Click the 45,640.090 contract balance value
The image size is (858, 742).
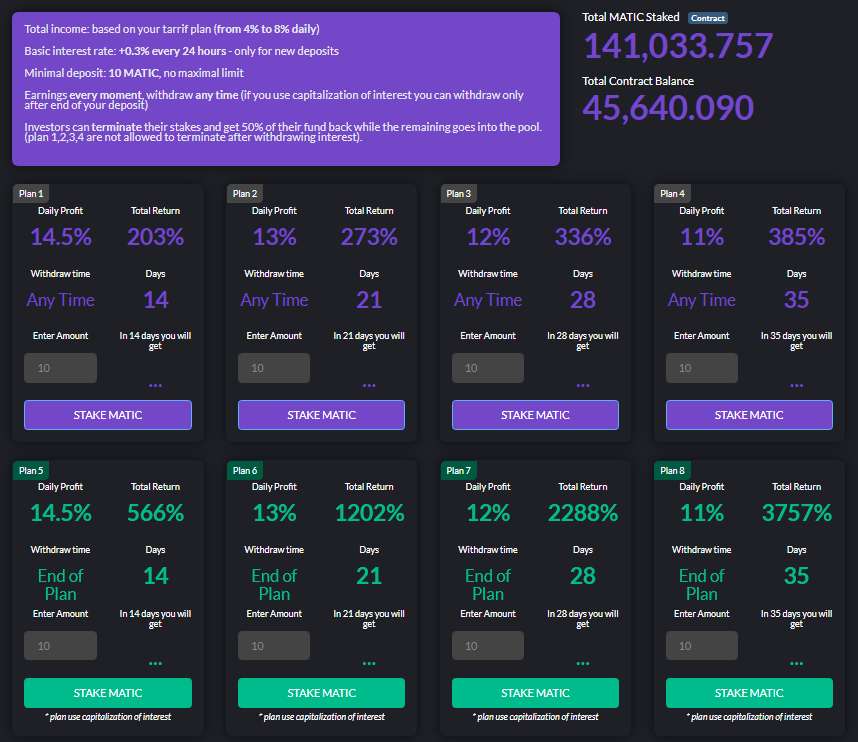[668, 108]
